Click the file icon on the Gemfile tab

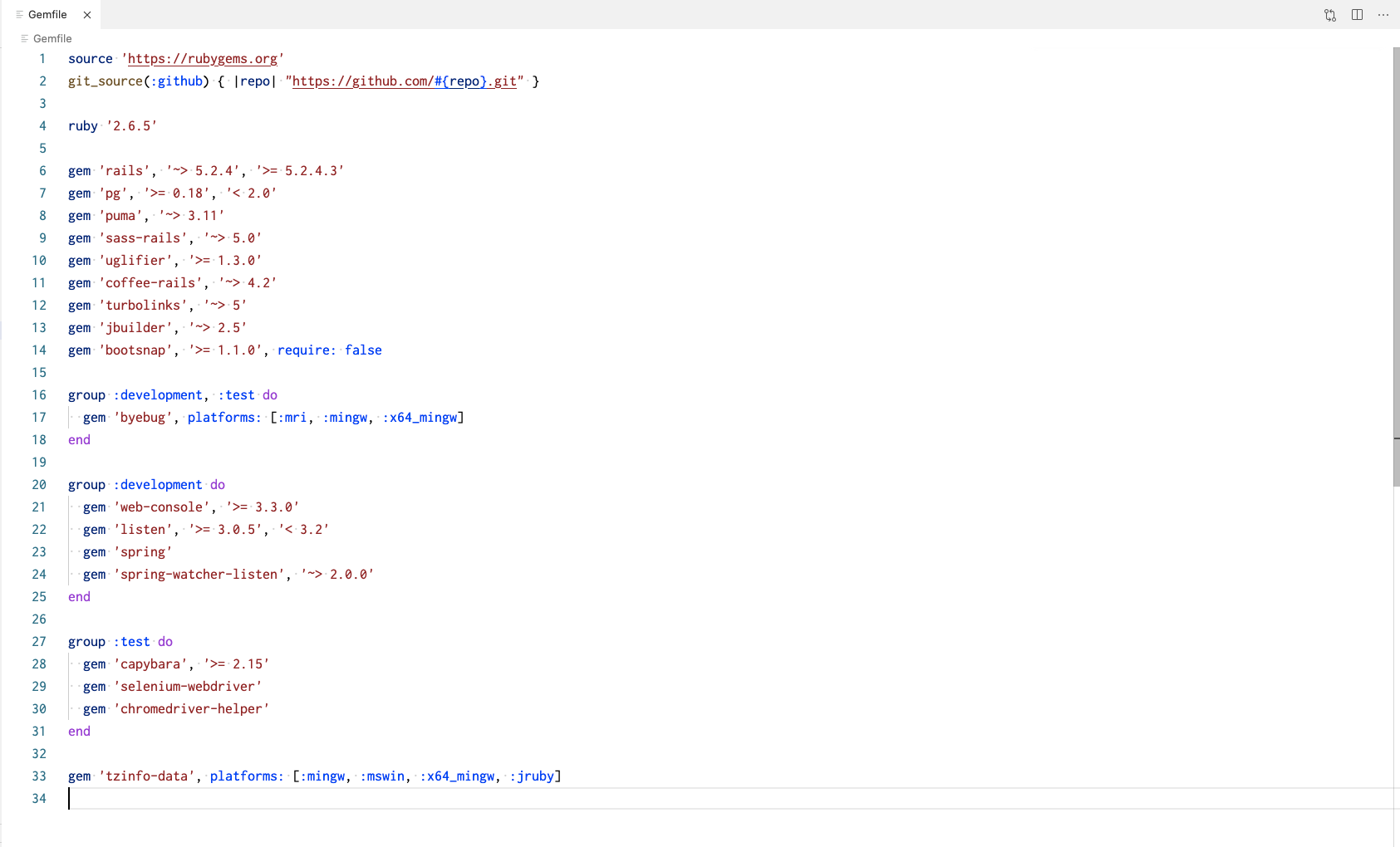coord(20,15)
